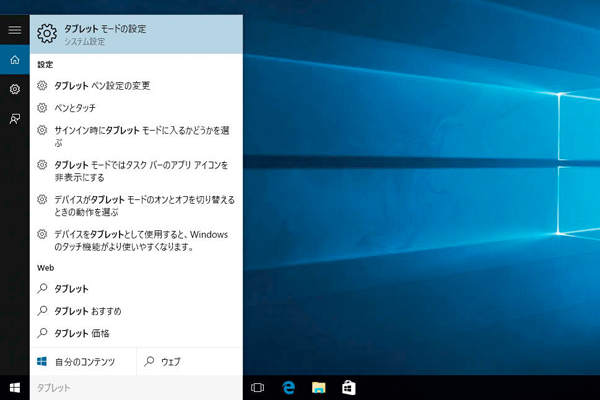Open タスク バーのアプリ アイコンを非表示にする result

[x=136, y=171]
